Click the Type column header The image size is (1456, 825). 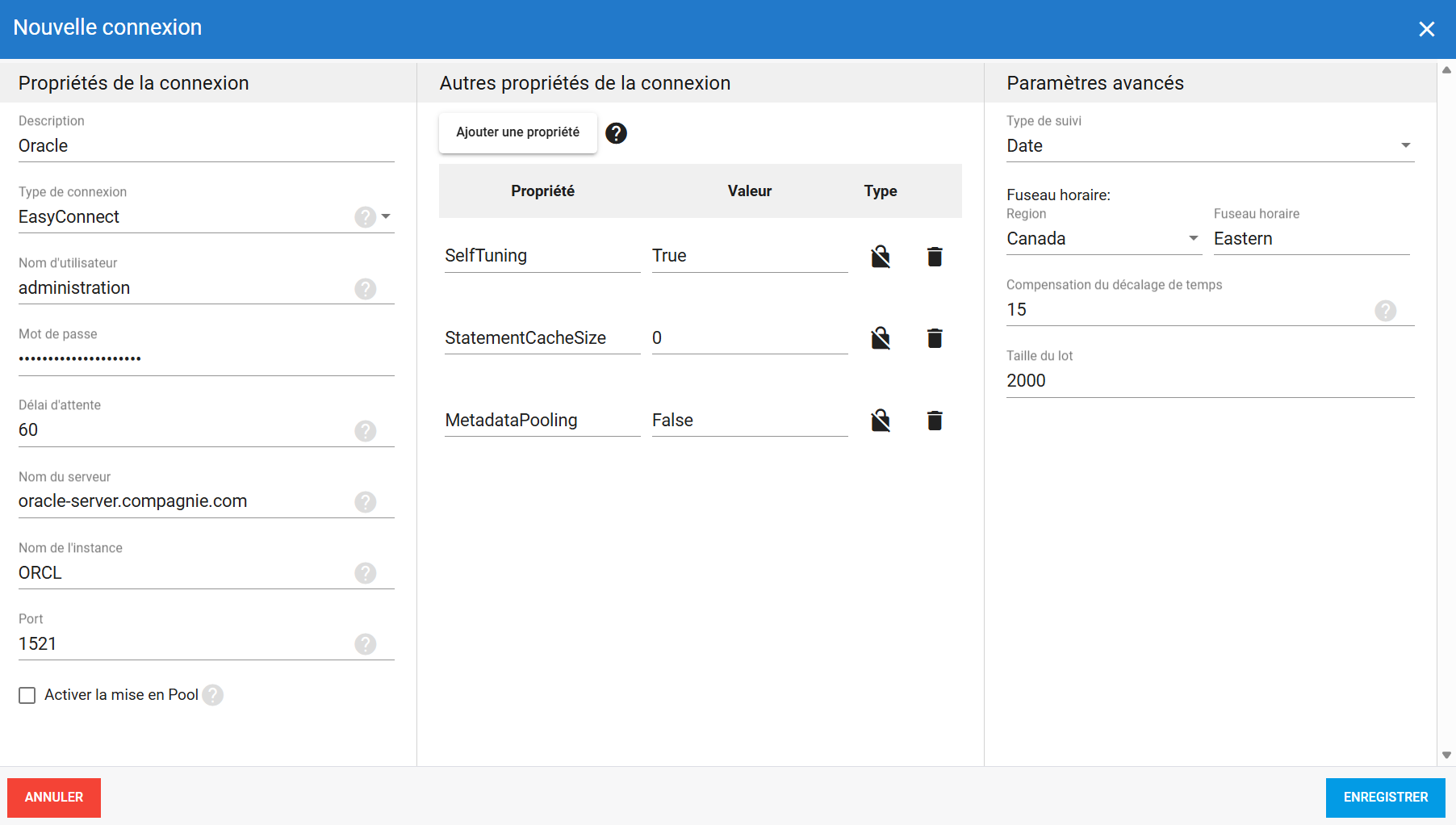tap(881, 191)
